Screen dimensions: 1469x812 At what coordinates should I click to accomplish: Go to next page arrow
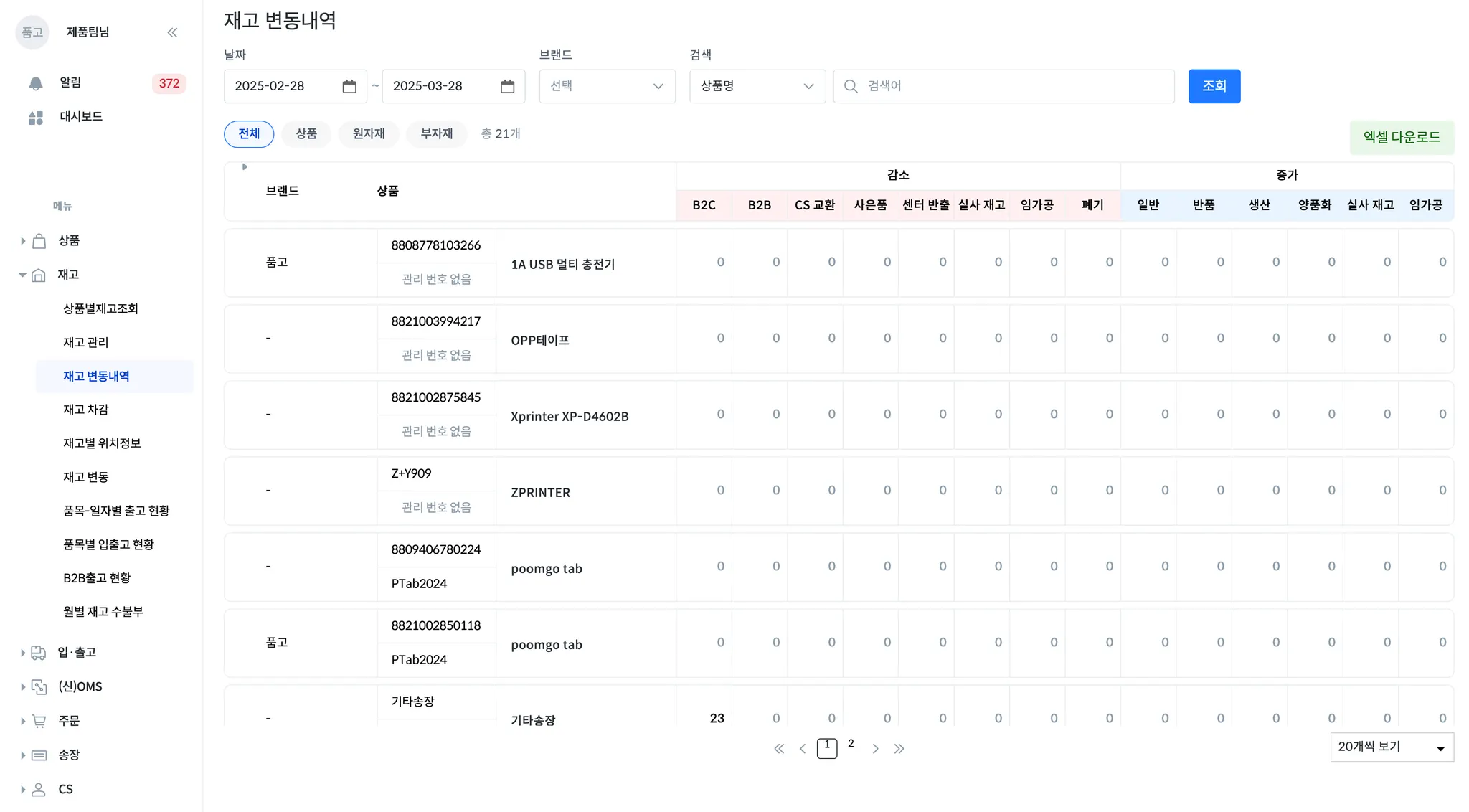(875, 749)
